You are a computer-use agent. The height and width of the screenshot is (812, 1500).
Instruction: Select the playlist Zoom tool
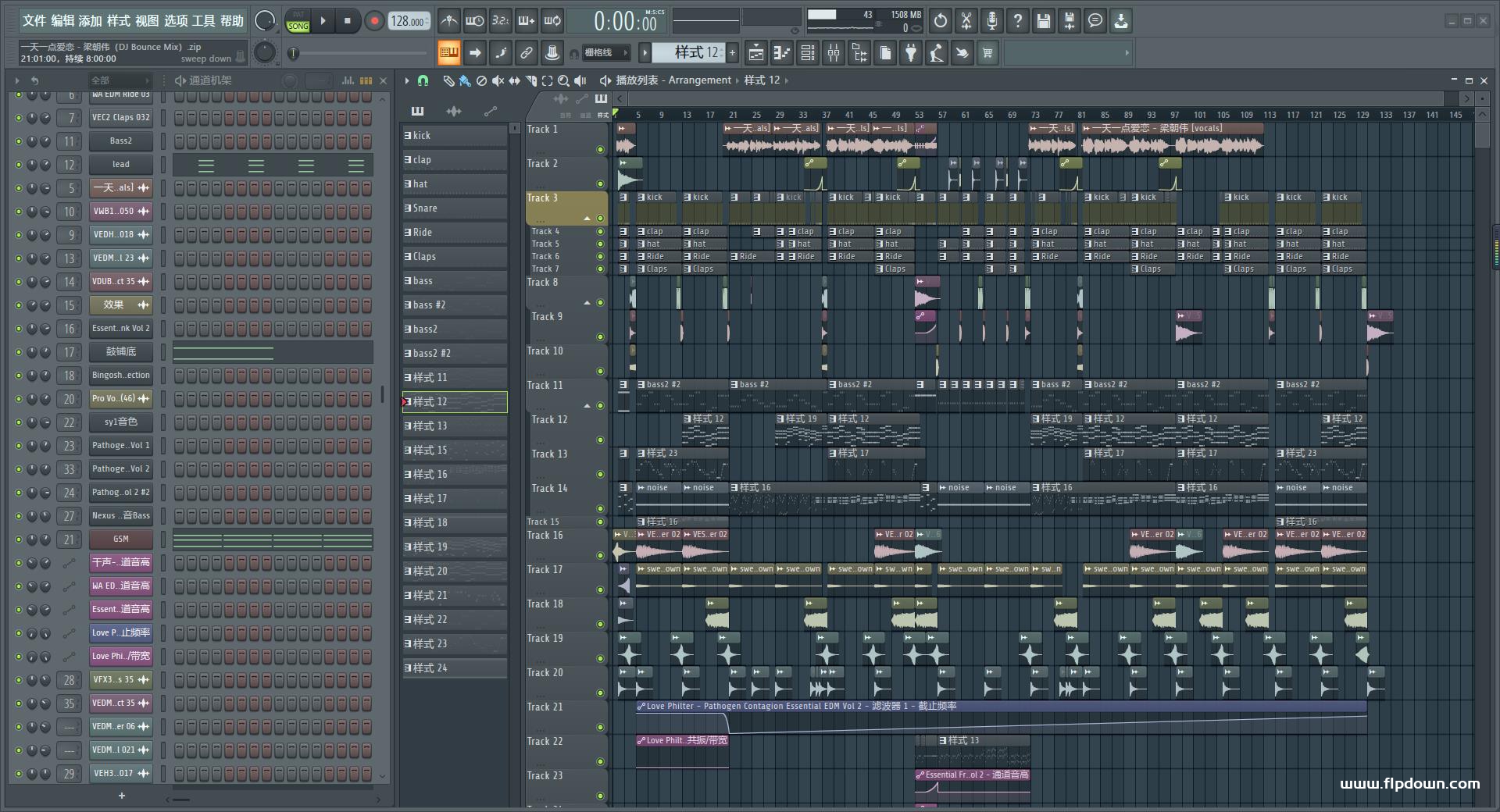pyautogui.click(x=563, y=80)
